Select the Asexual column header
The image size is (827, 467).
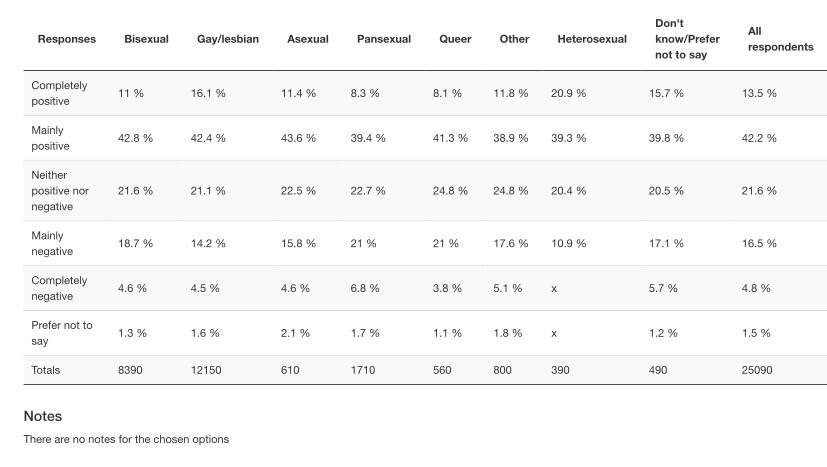click(x=307, y=39)
